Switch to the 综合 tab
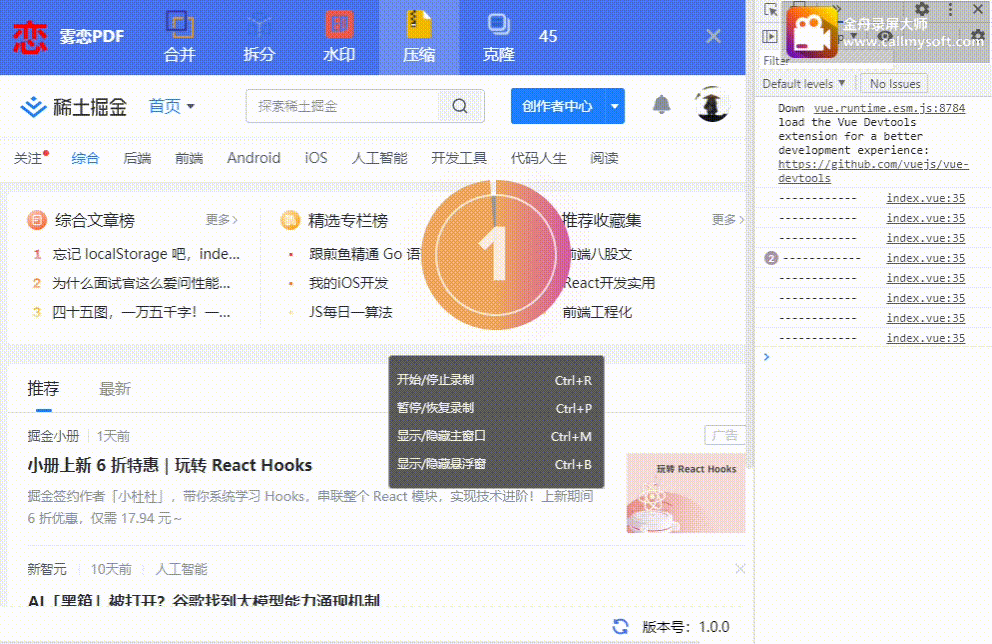 (85, 158)
